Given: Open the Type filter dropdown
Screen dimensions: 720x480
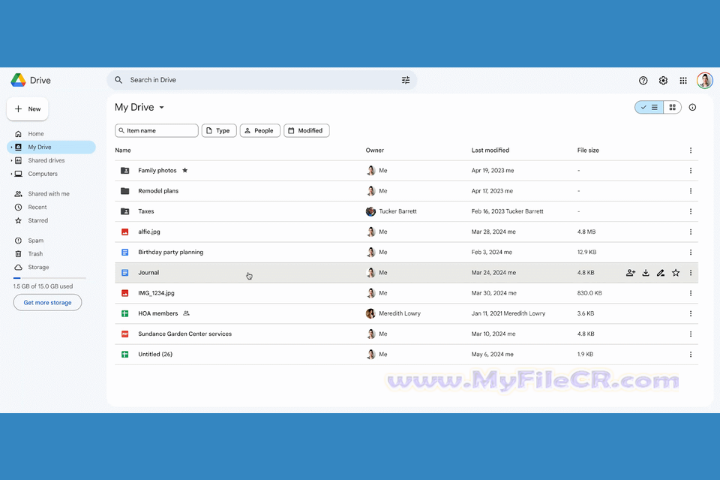Looking at the screenshot, I should click(x=219, y=130).
